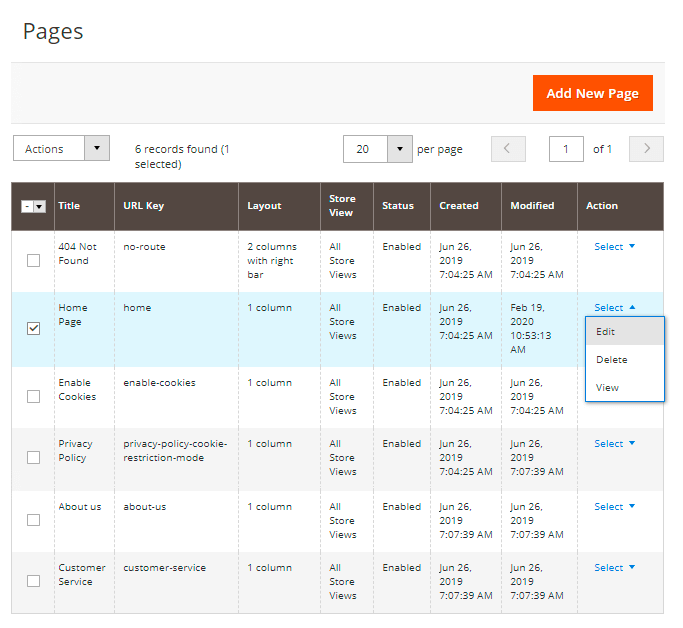Select the Customer Service row checkbox

(33, 581)
